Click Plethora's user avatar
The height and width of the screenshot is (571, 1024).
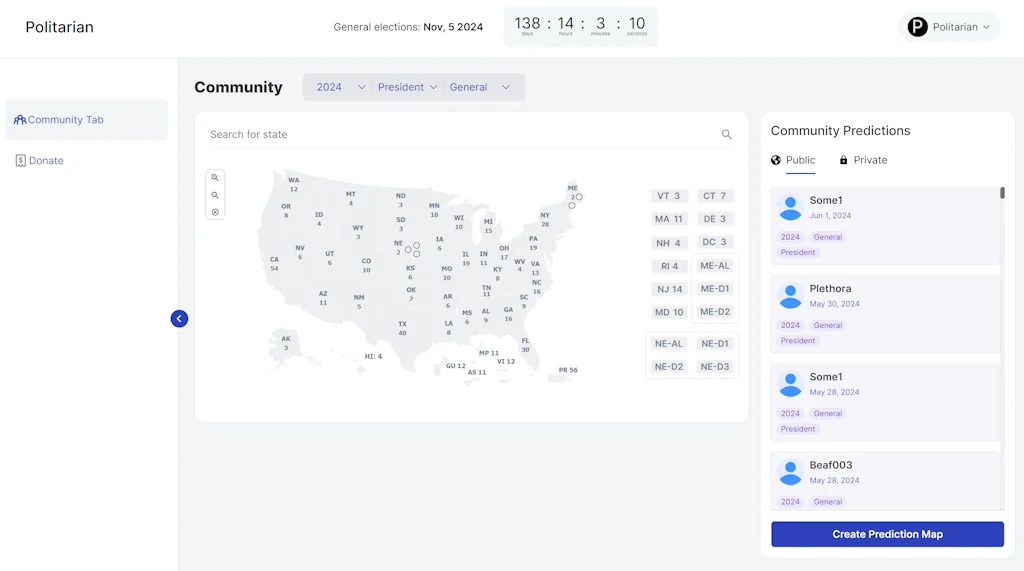[x=790, y=296]
